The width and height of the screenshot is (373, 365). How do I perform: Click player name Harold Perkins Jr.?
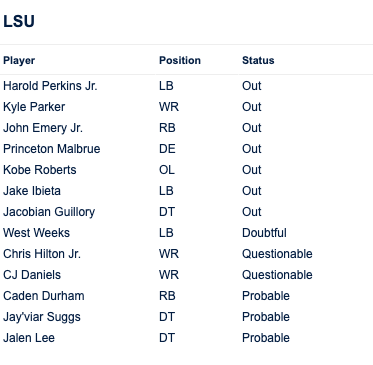pyautogui.click(x=50, y=86)
